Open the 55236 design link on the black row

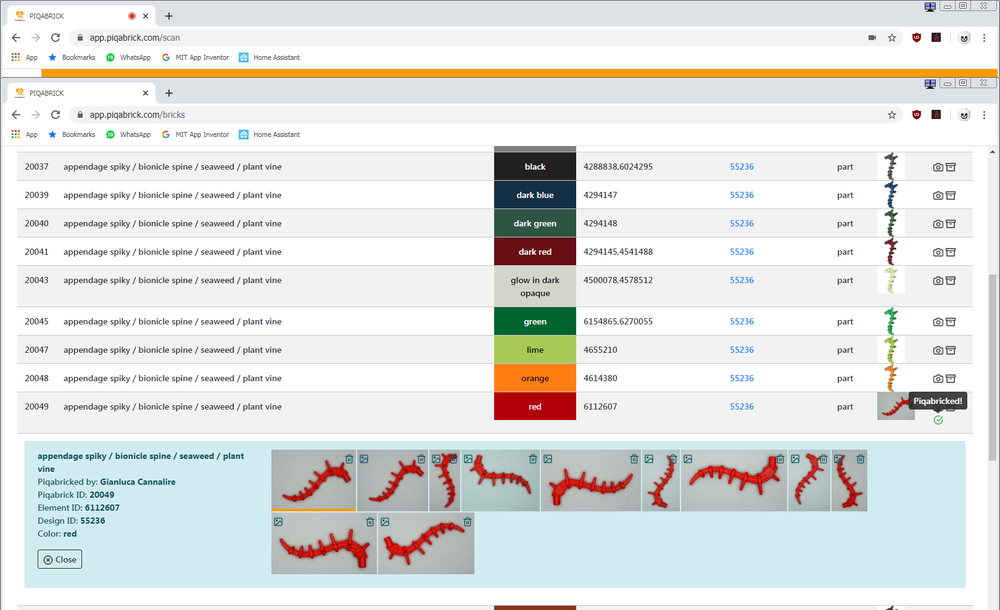click(742, 167)
